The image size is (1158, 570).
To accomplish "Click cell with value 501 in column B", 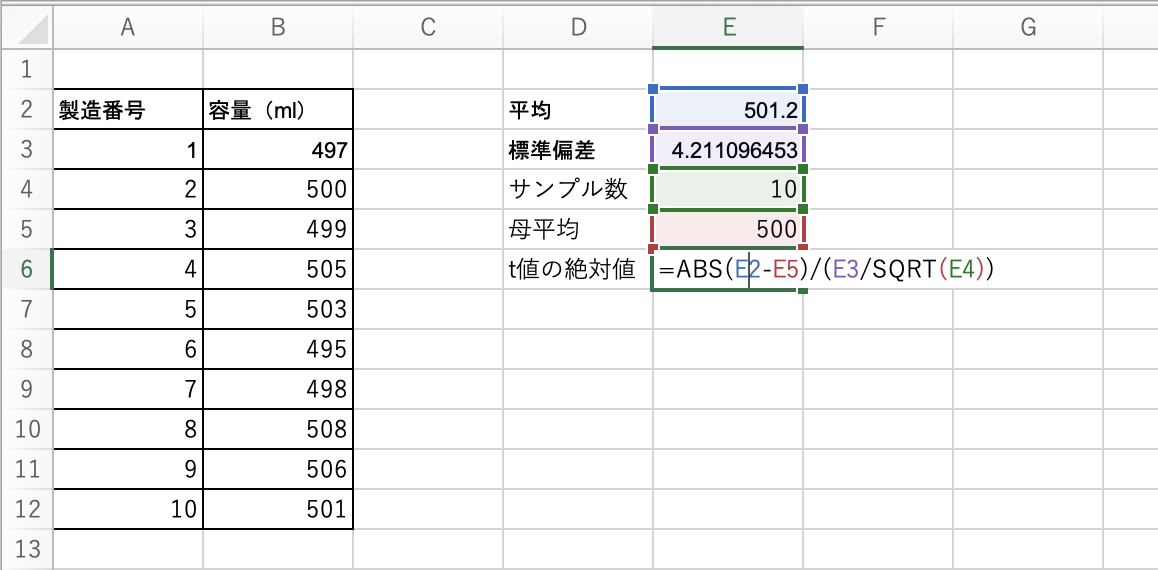I will click(278, 509).
